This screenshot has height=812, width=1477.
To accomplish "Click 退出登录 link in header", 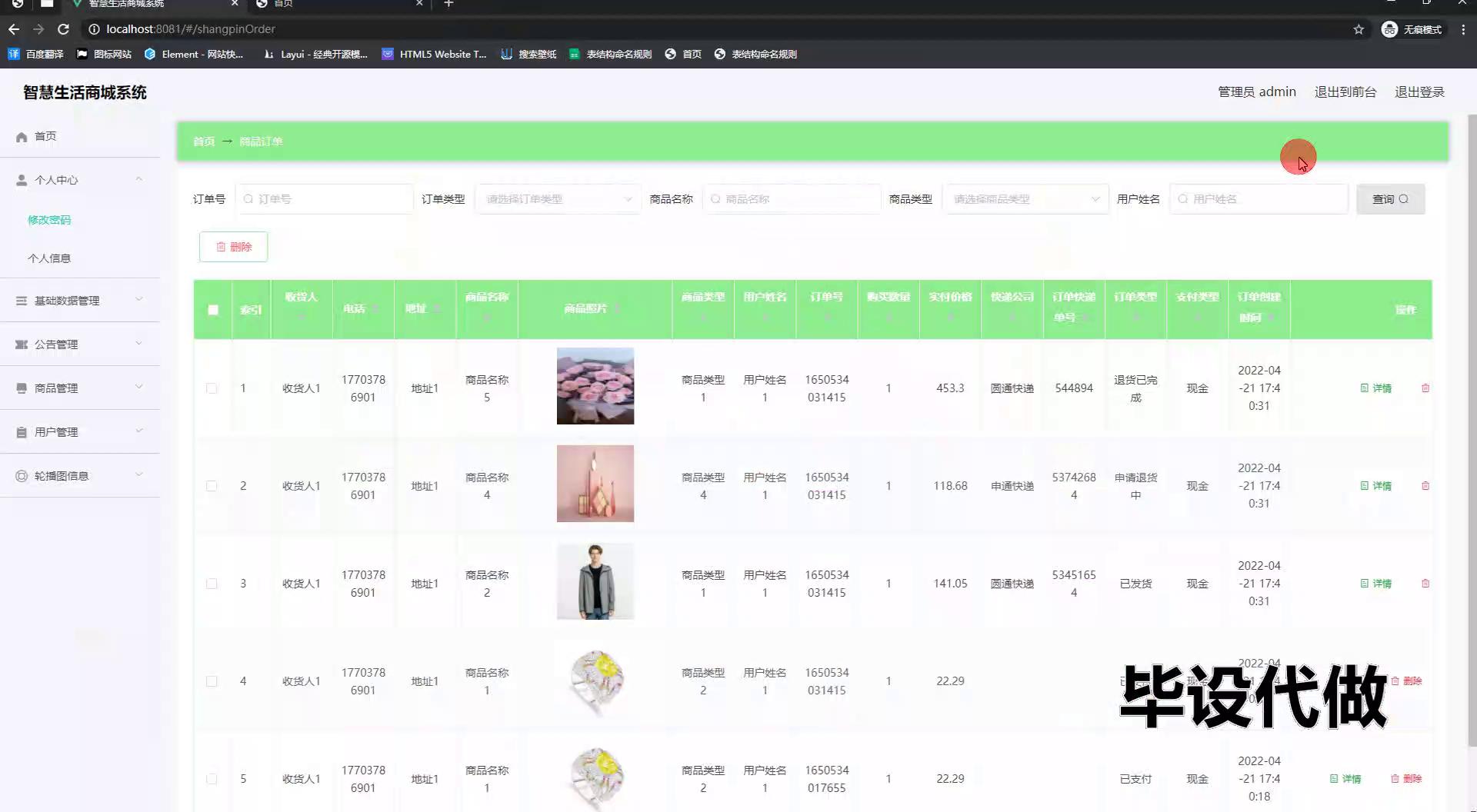I will (1419, 92).
